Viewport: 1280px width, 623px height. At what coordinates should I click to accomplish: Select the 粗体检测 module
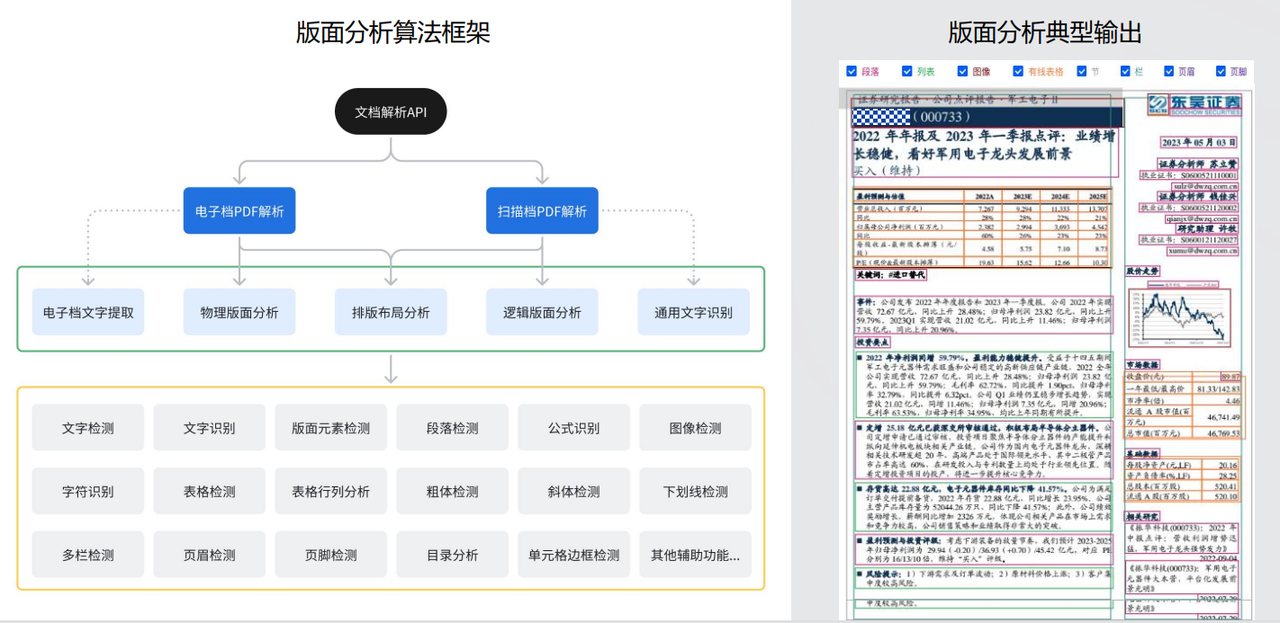click(x=452, y=491)
